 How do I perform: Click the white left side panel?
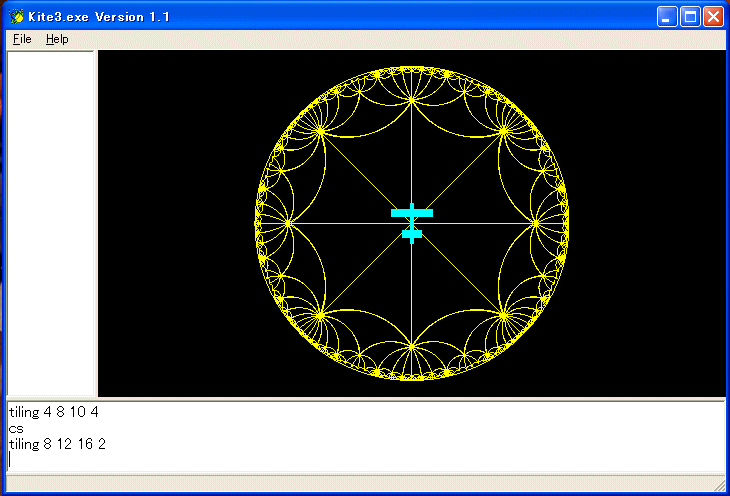click(51, 223)
